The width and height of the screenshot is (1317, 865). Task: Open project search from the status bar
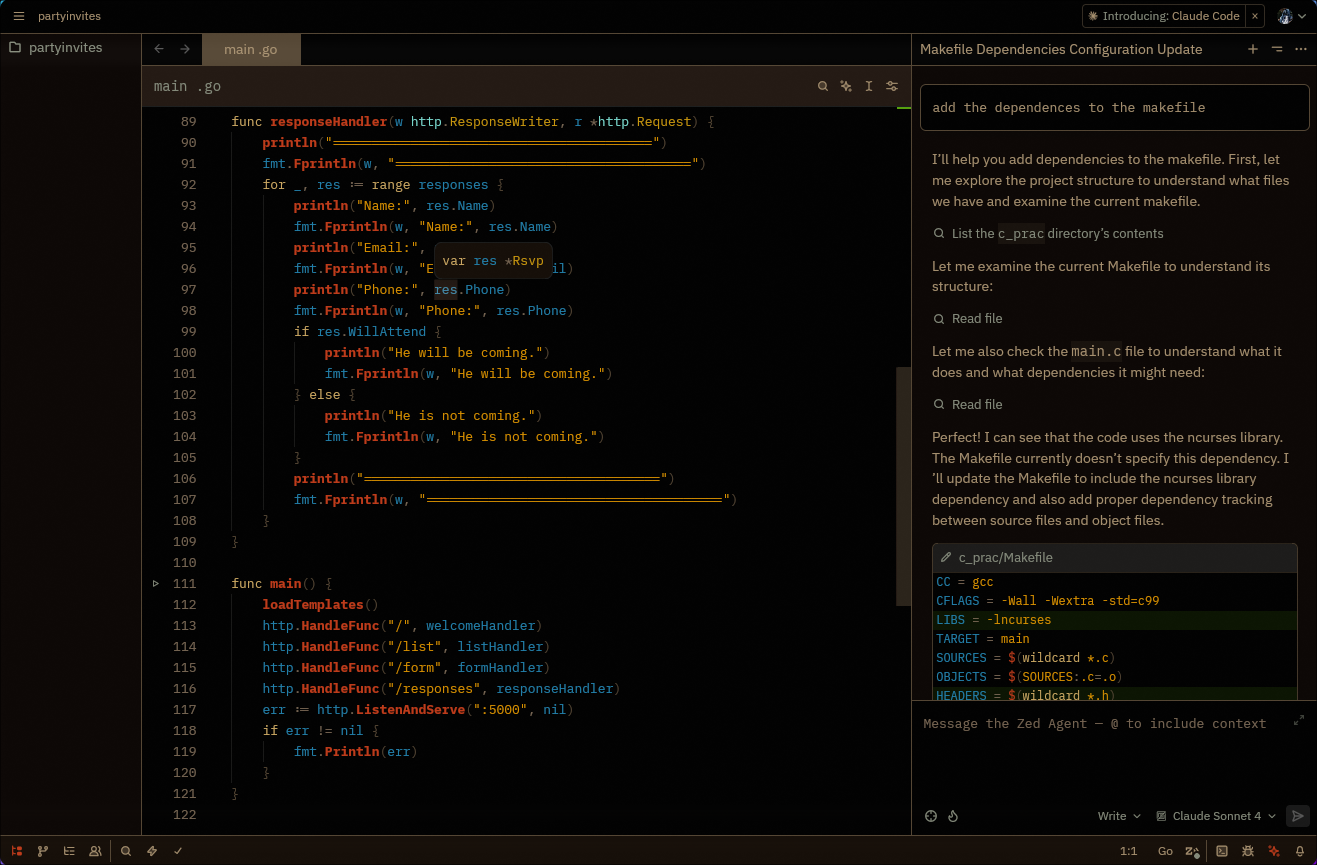(126, 851)
